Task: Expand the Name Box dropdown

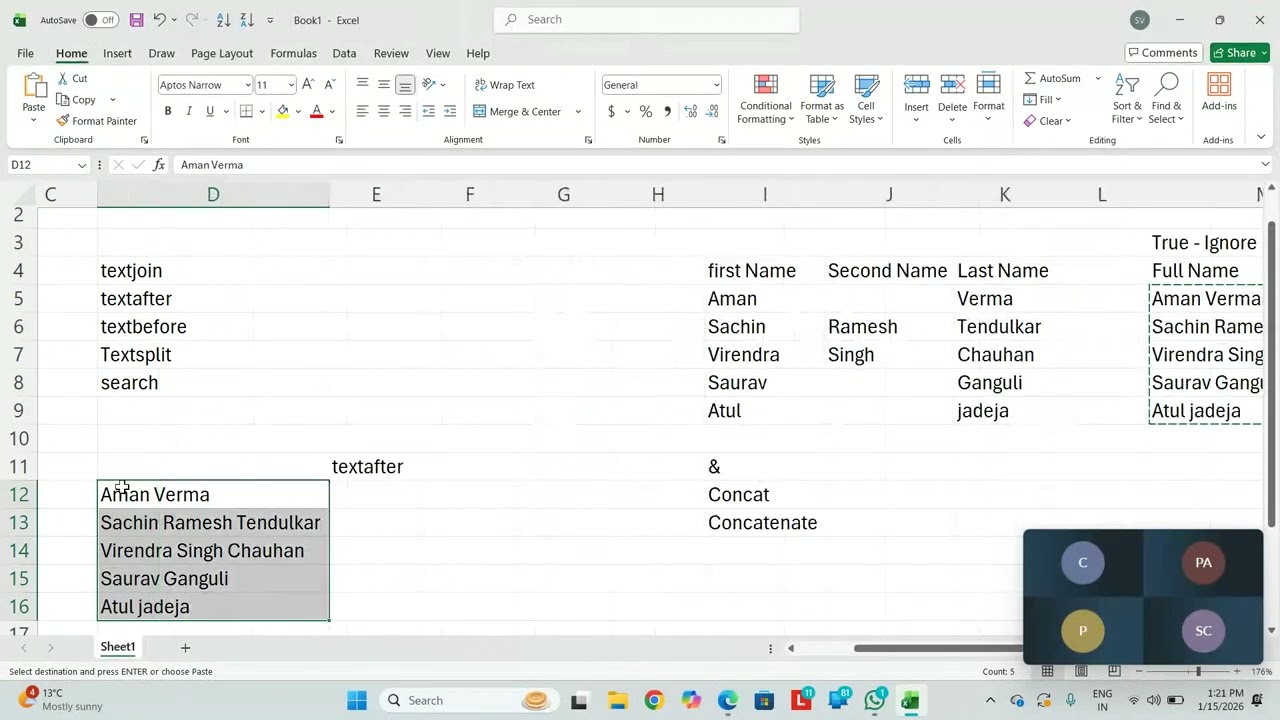Action: tap(82, 165)
